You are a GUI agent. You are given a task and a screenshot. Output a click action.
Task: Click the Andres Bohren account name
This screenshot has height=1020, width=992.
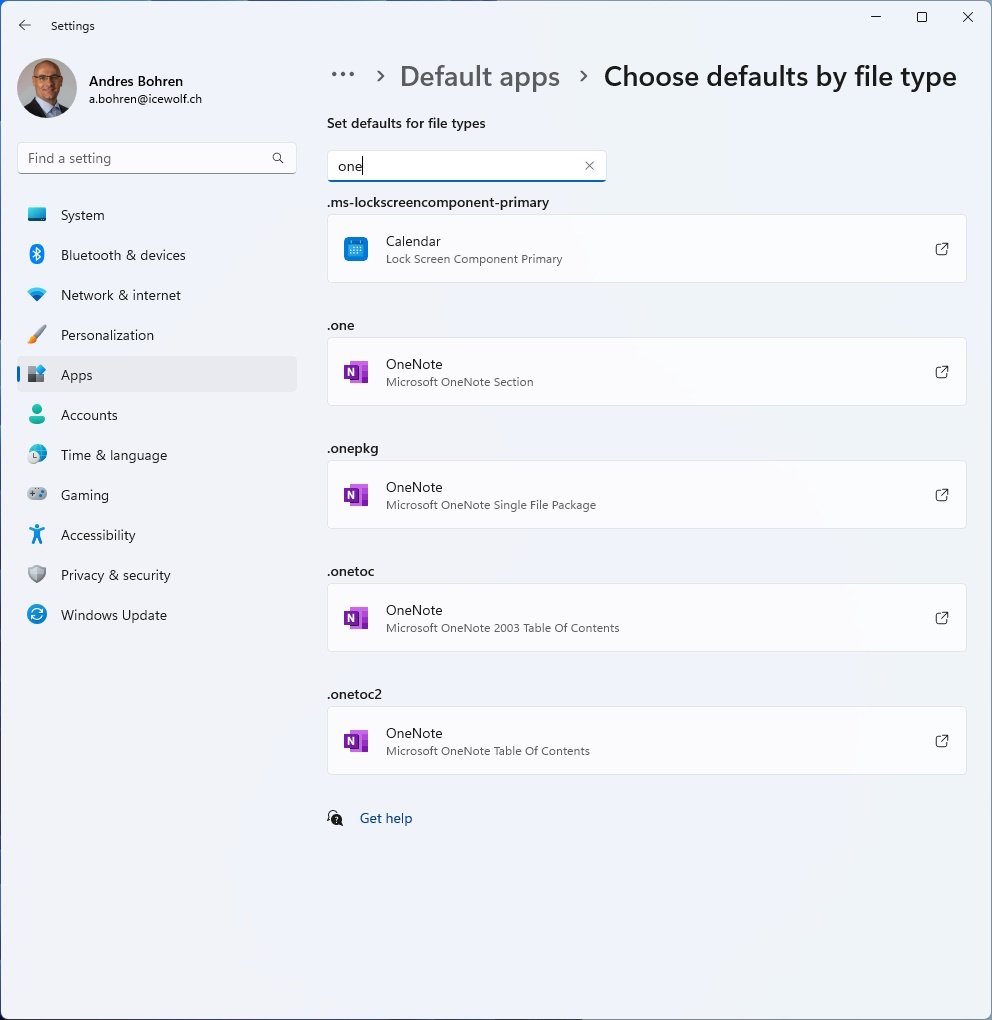[136, 81]
